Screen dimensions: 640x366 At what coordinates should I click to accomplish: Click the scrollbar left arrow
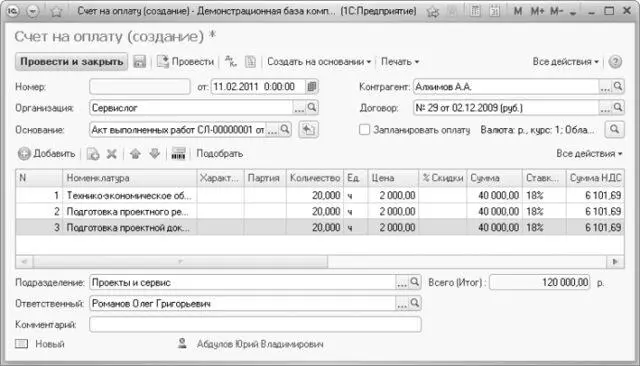coord(24,262)
